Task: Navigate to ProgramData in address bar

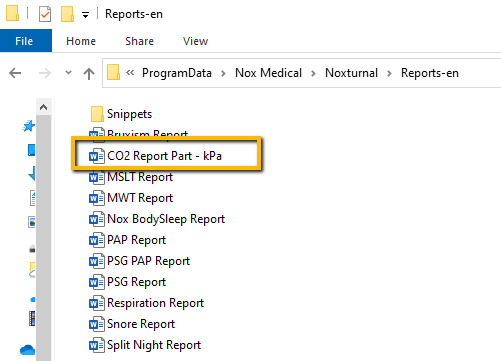Action: point(177,73)
